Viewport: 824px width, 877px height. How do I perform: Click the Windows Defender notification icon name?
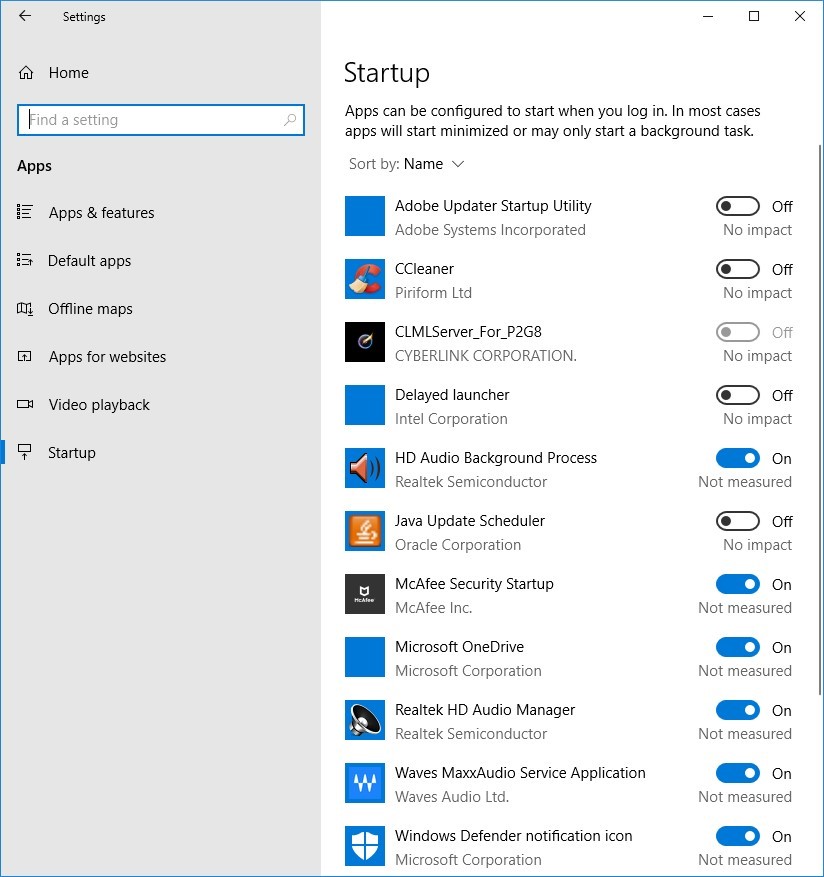[x=514, y=836]
